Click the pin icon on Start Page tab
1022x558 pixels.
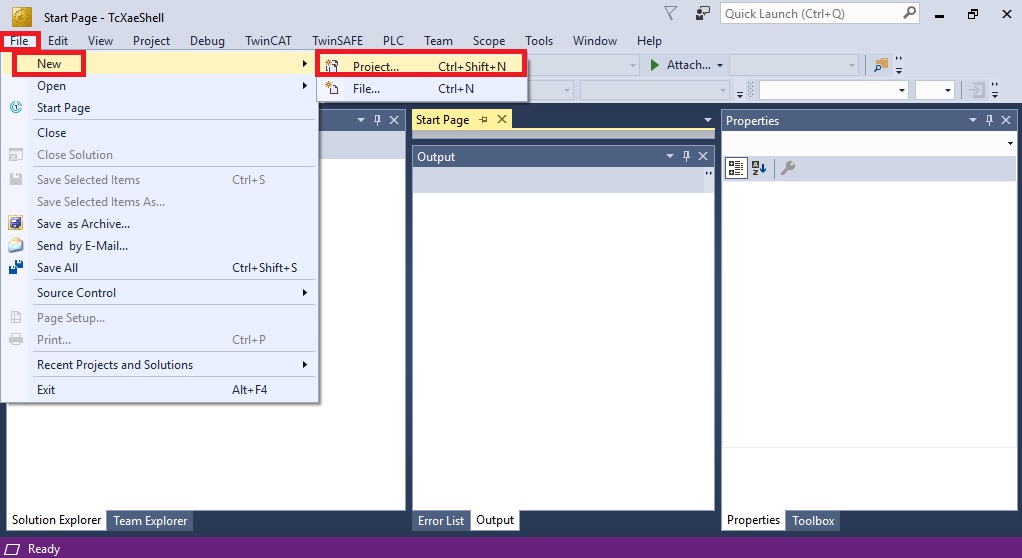[x=483, y=119]
